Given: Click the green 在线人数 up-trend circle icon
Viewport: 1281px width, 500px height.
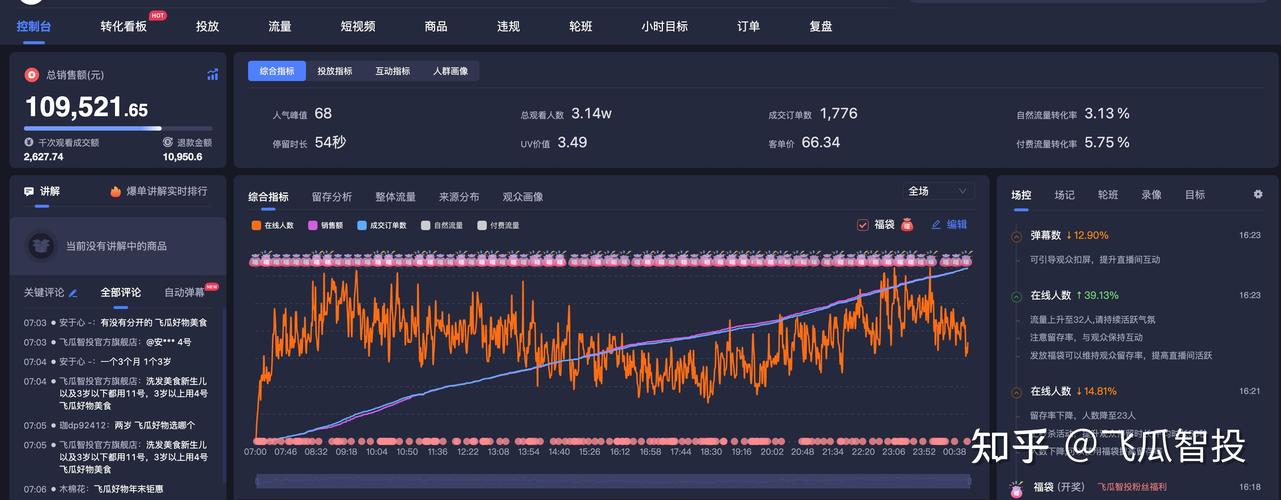Looking at the screenshot, I should [x=1016, y=295].
